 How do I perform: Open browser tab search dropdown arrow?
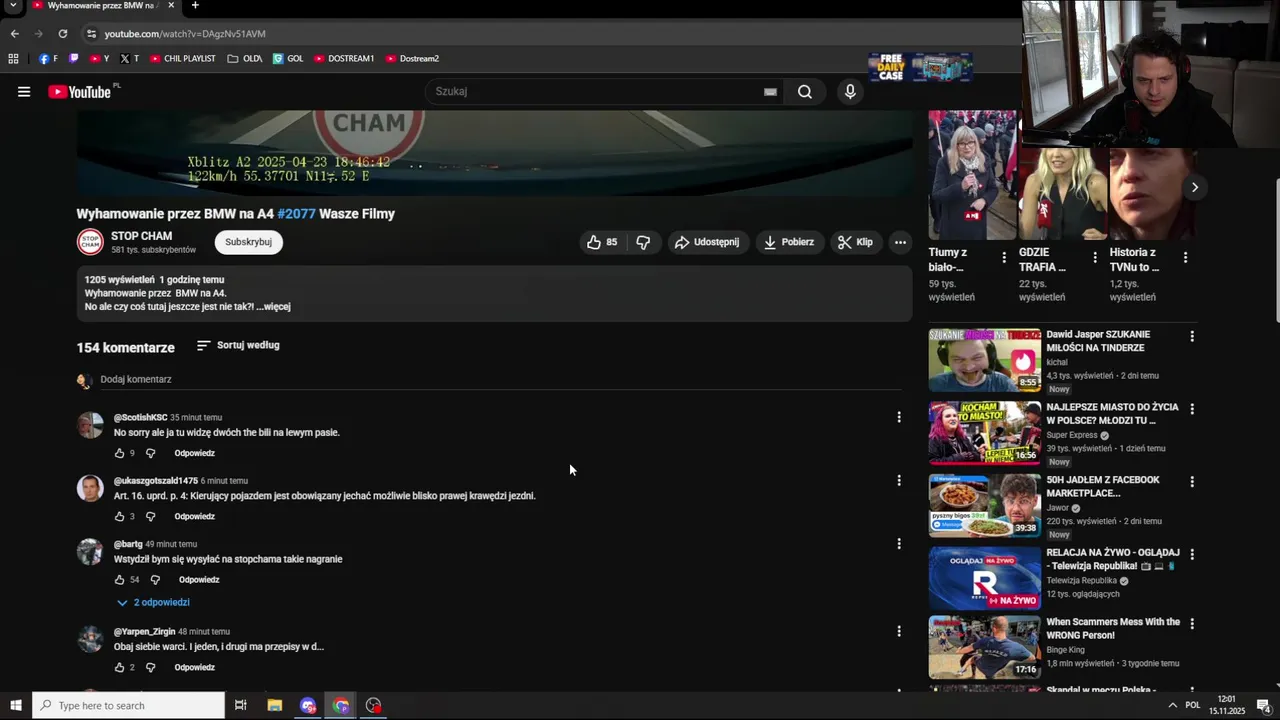click(x=13, y=6)
